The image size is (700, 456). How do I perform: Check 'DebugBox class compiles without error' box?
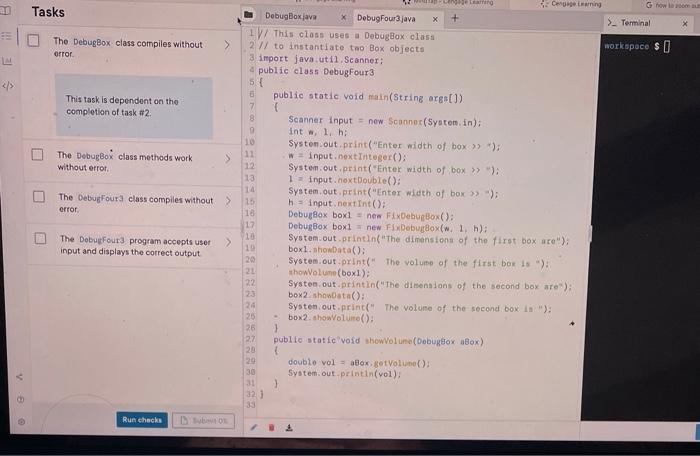[33, 41]
